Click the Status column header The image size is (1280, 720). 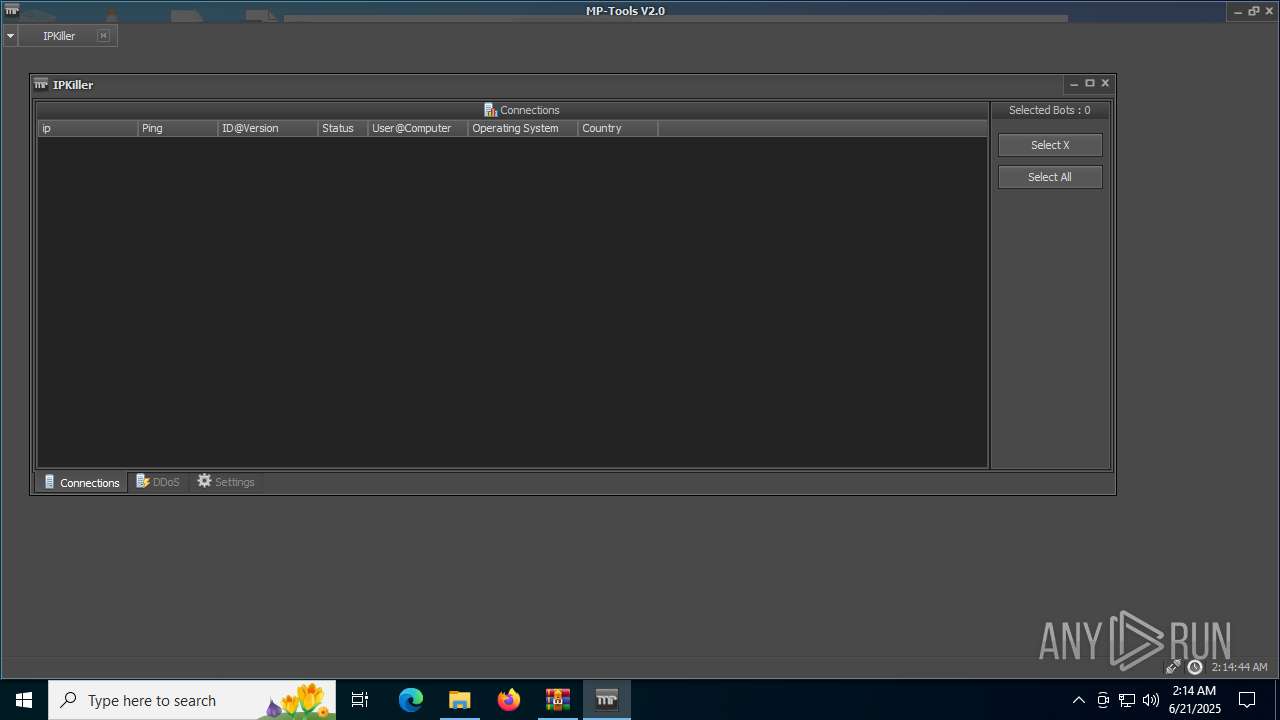pos(343,128)
